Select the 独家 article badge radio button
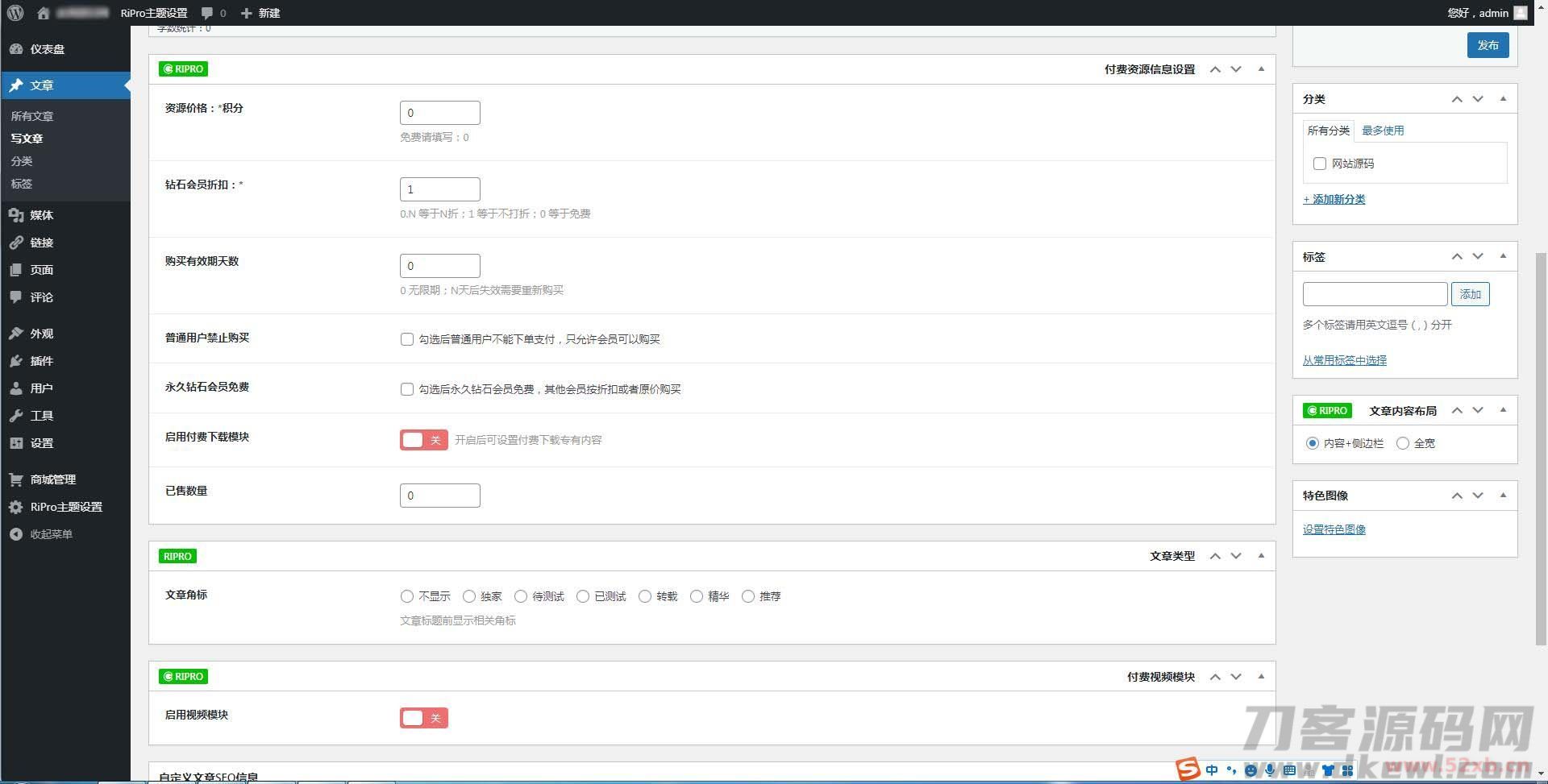Screen dimensions: 1548x784 tap(469, 596)
